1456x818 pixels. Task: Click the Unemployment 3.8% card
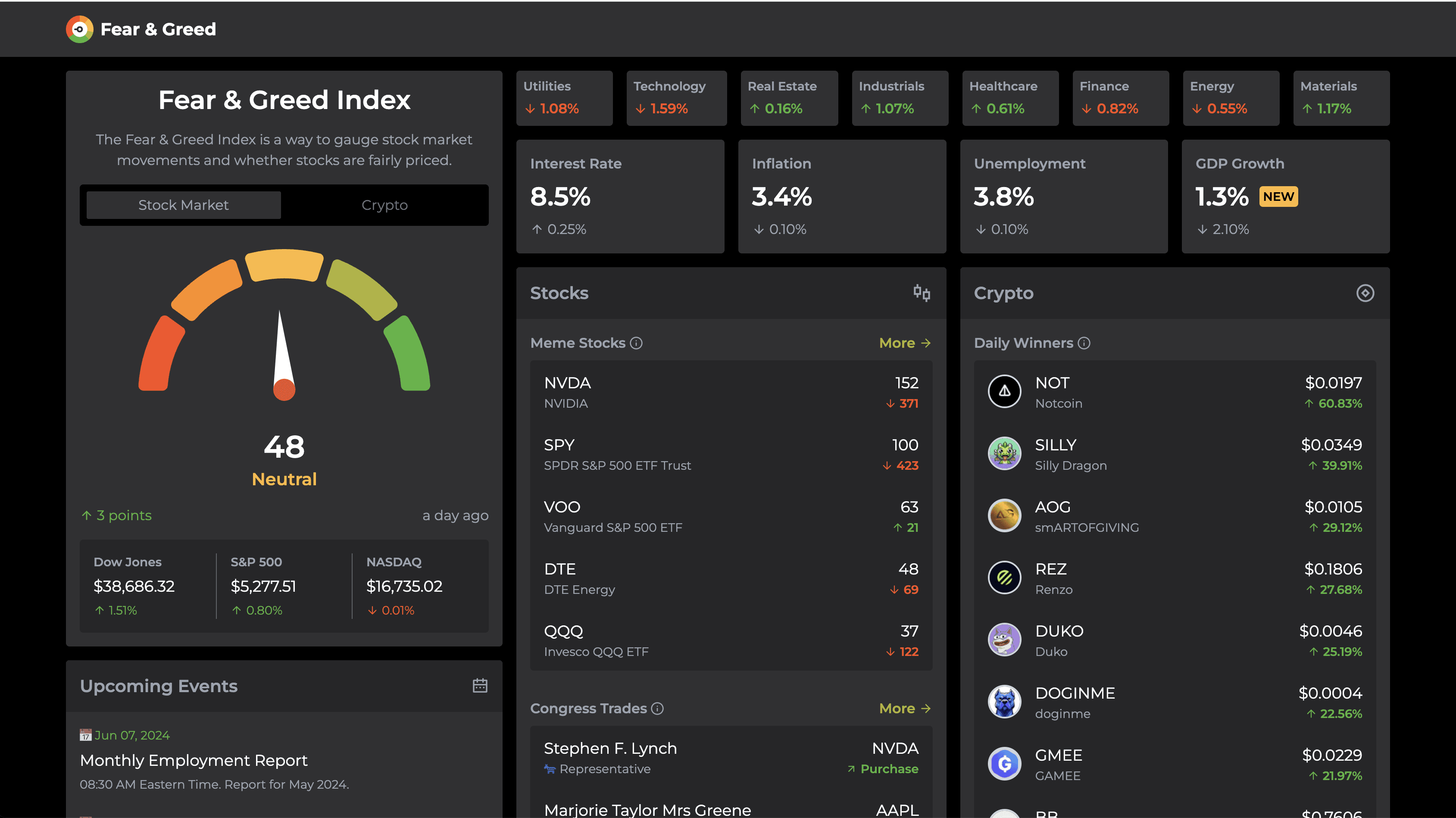point(1064,197)
